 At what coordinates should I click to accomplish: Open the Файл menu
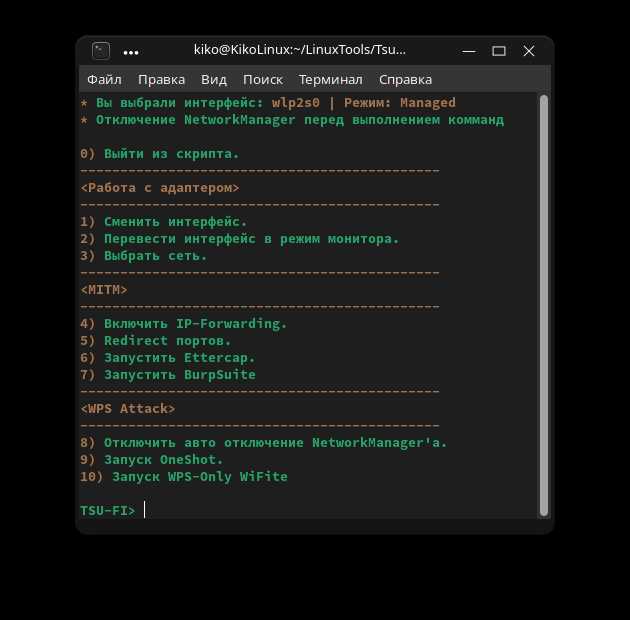point(104,80)
